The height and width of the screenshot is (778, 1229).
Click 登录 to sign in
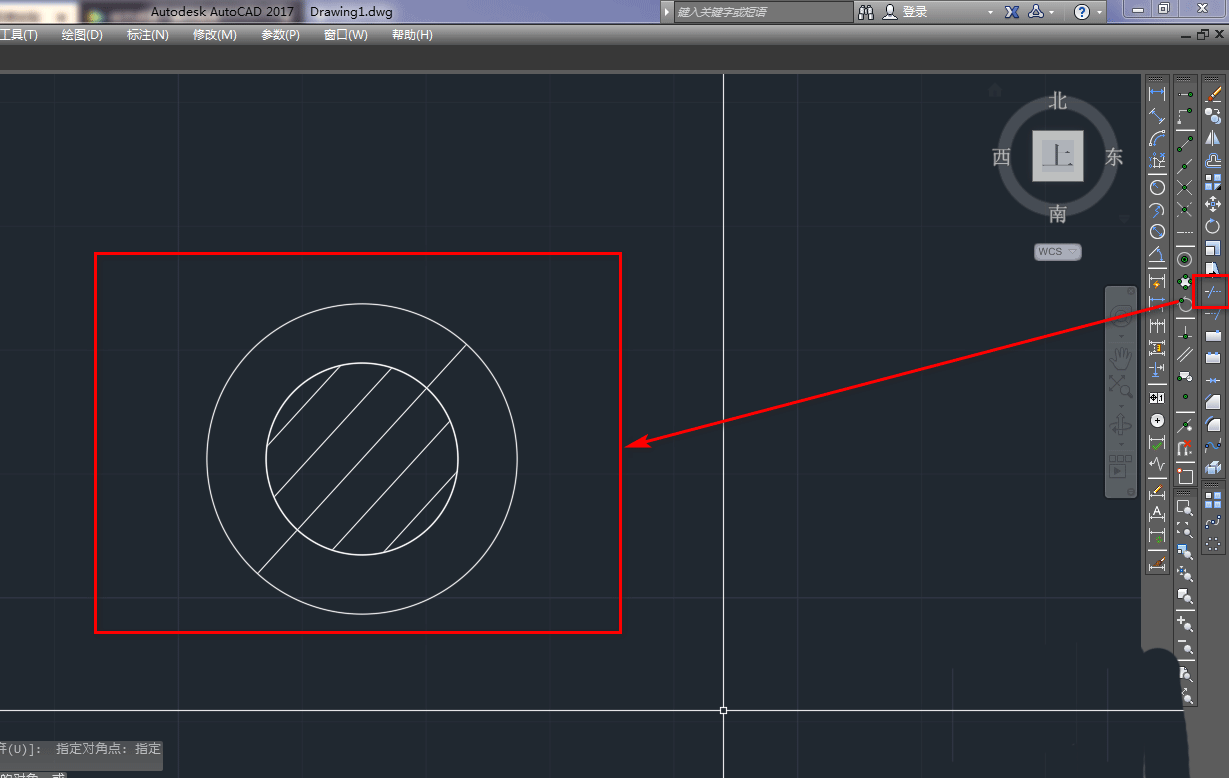pos(915,12)
